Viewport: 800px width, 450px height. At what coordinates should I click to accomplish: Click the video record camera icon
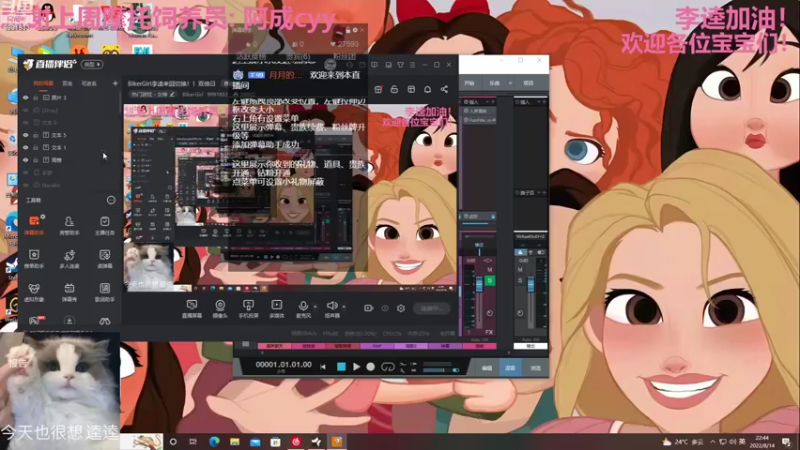pyautogui.click(x=368, y=308)
